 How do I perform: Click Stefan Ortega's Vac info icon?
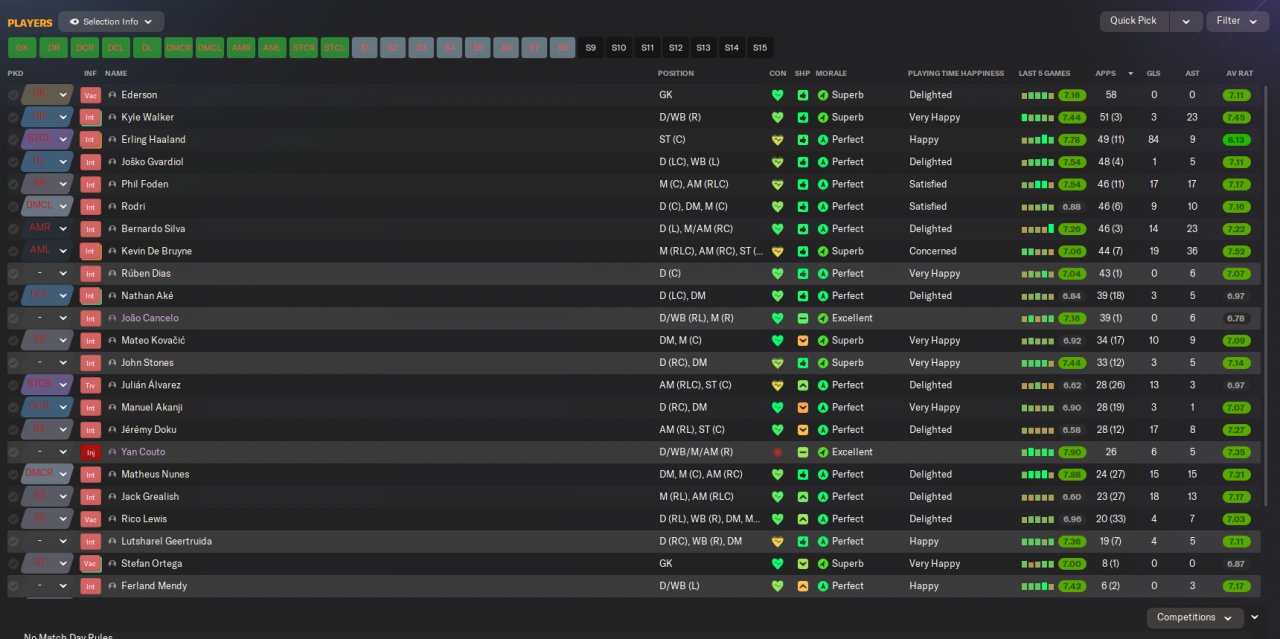(x=91, y=564)
